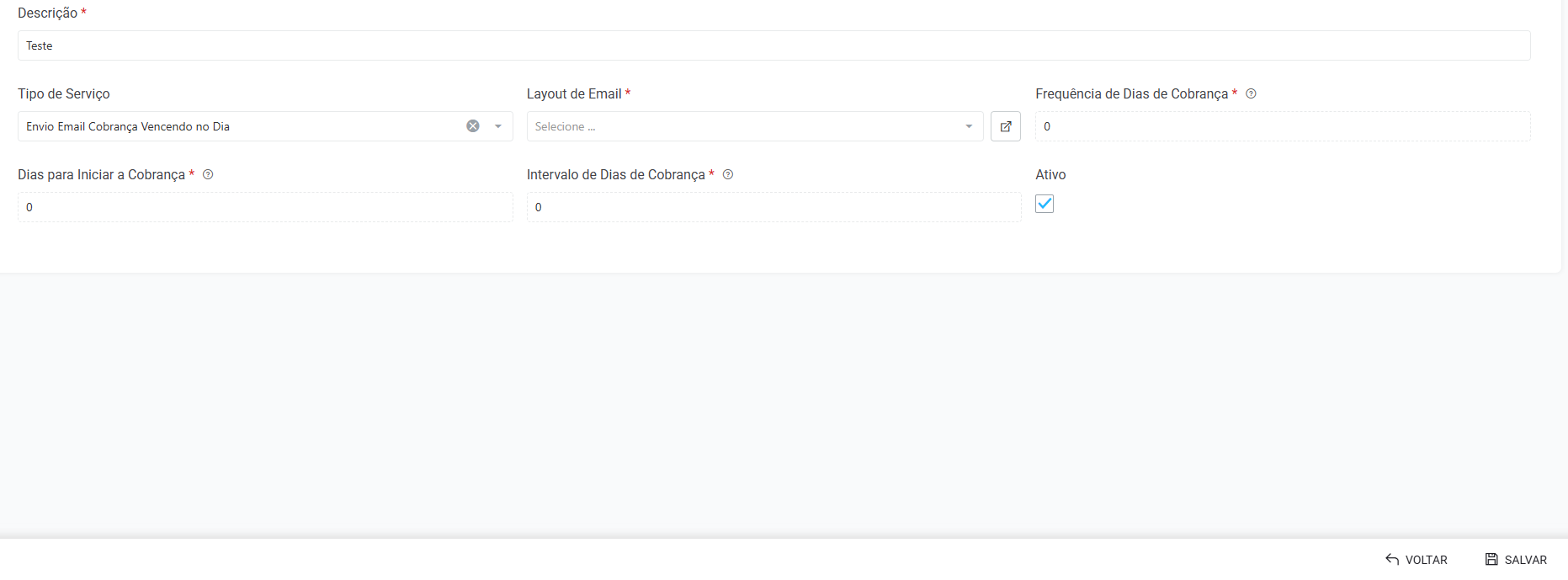The image size is (1568, 580).
Task: Click the floppy disk icon beside SALVAR
Action: 1491,560
